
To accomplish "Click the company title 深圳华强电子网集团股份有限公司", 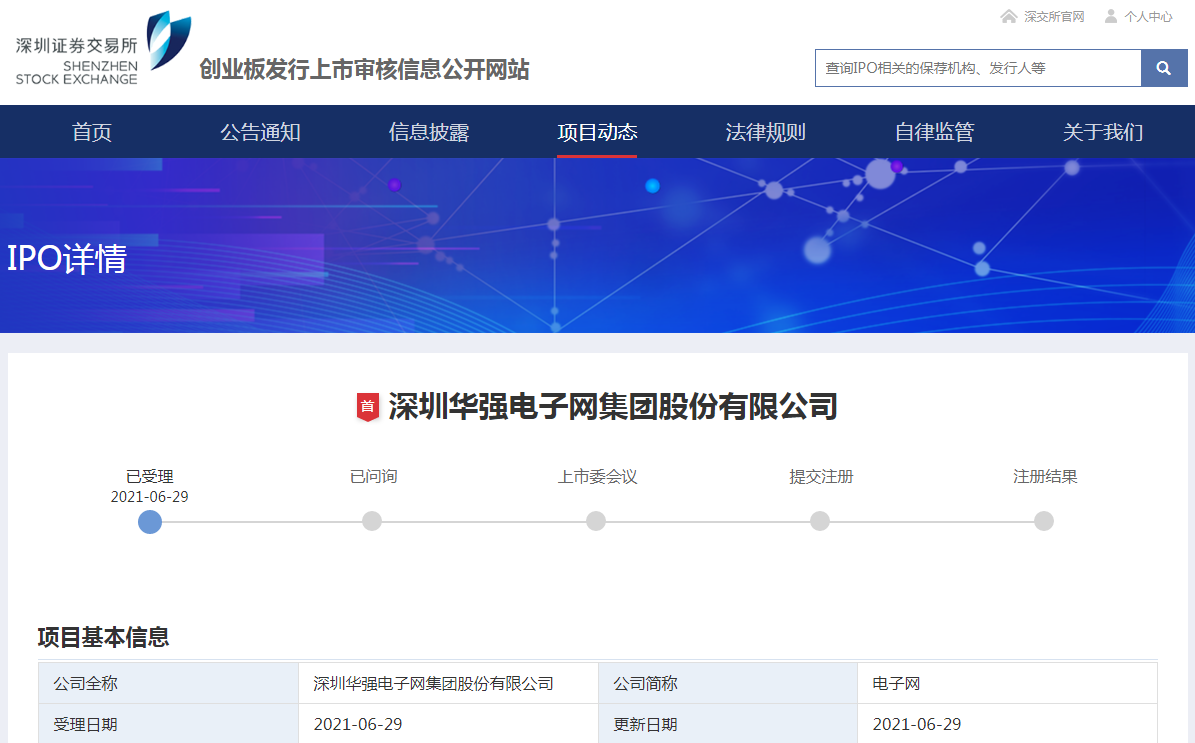I will pyautogui.click(x=613, y=406).
